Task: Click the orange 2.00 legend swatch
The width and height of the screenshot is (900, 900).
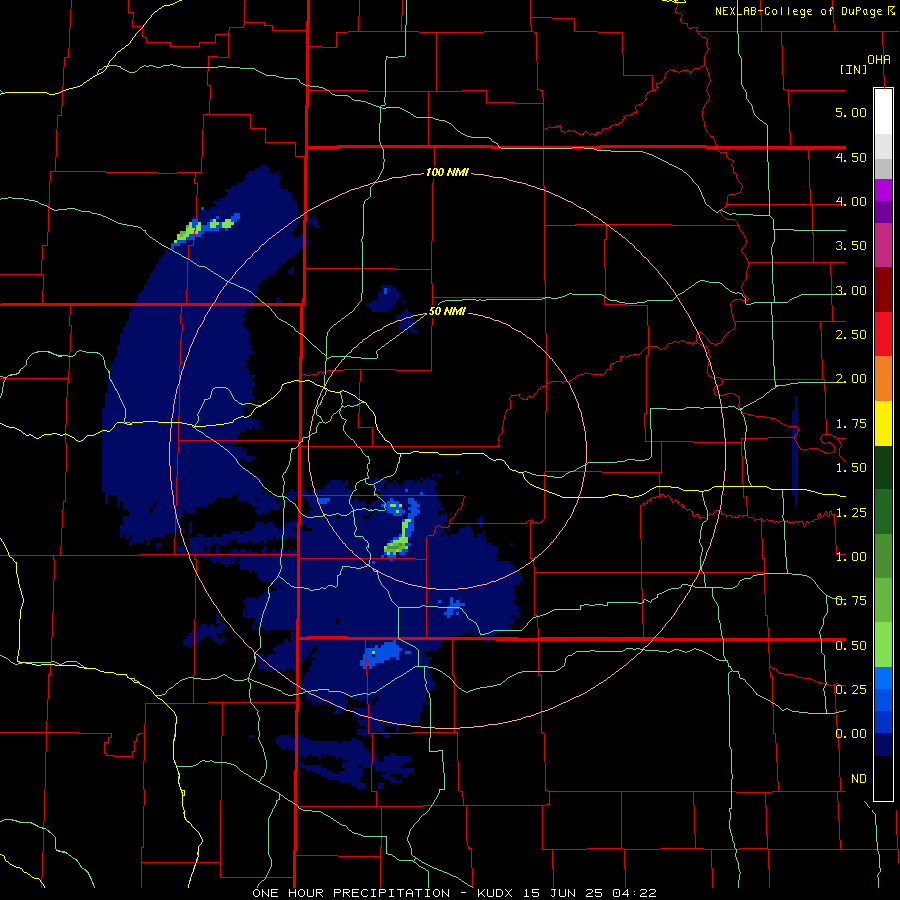Action: (883, 378)
